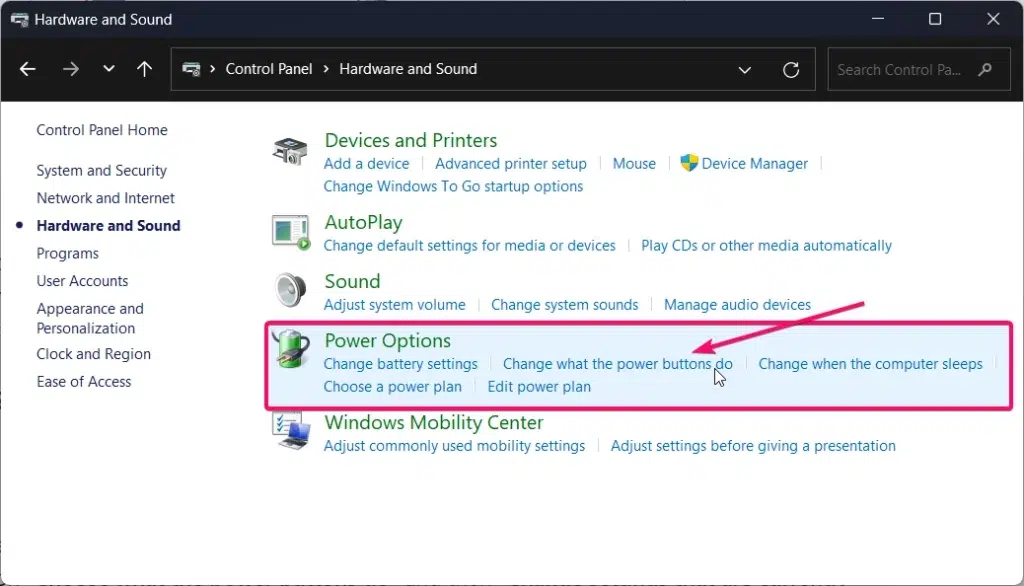Open the recent locations chevron

point(108,69)
